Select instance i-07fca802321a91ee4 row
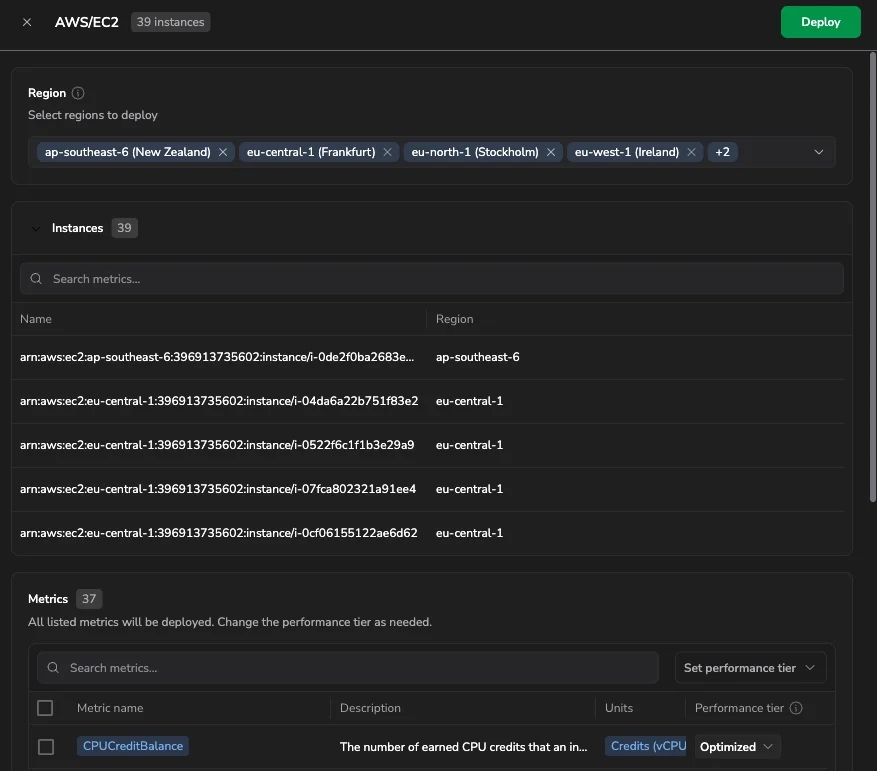877x771 pixels. tap(432, 489)
